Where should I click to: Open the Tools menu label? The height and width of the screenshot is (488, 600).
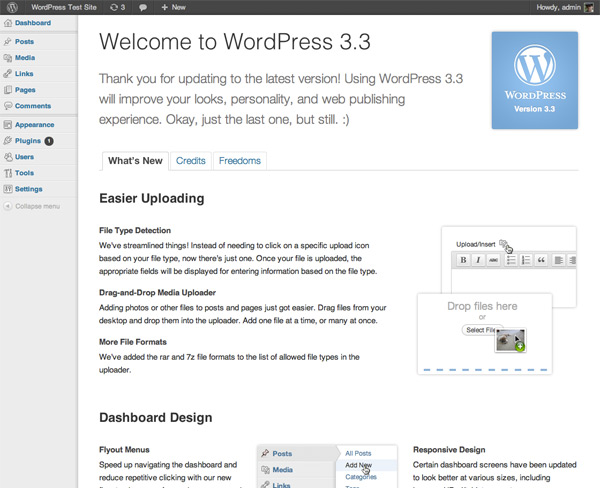coord(24,173)
